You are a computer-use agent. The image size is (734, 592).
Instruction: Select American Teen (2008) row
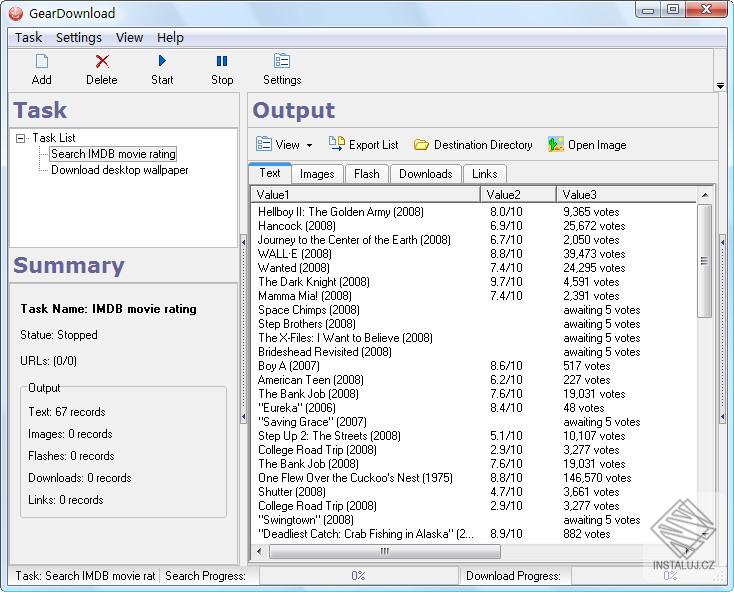pyautogui.click(x=473, y=380)
